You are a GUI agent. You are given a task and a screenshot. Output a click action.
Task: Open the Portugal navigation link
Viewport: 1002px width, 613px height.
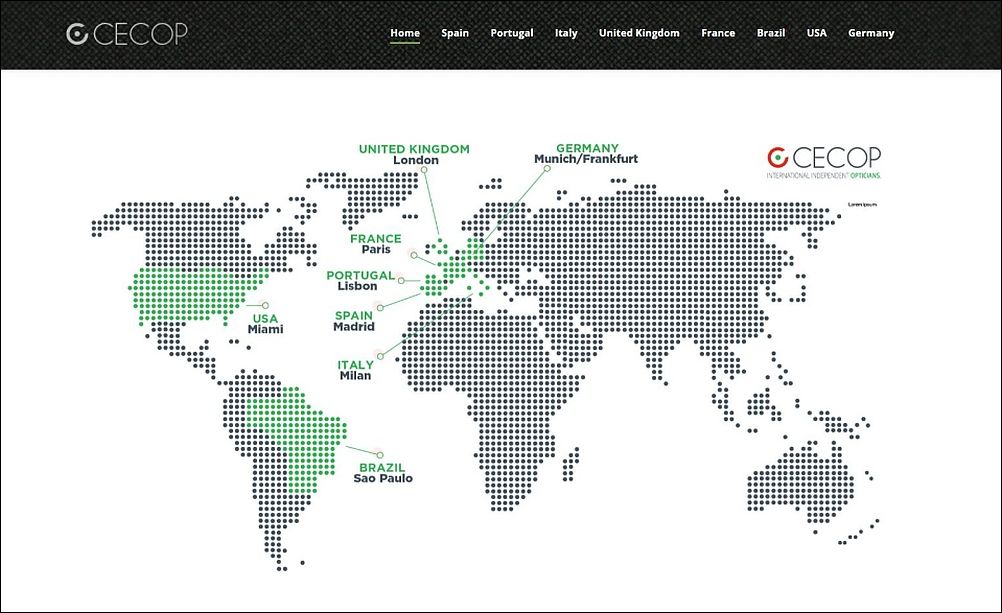point(512,33)
